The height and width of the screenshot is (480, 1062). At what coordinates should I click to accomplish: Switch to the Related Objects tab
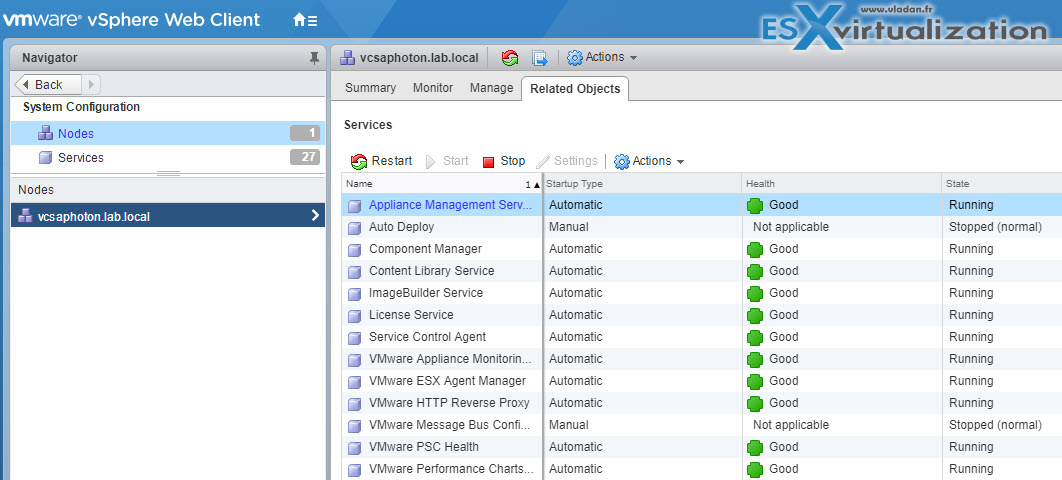tap(575, 89)
